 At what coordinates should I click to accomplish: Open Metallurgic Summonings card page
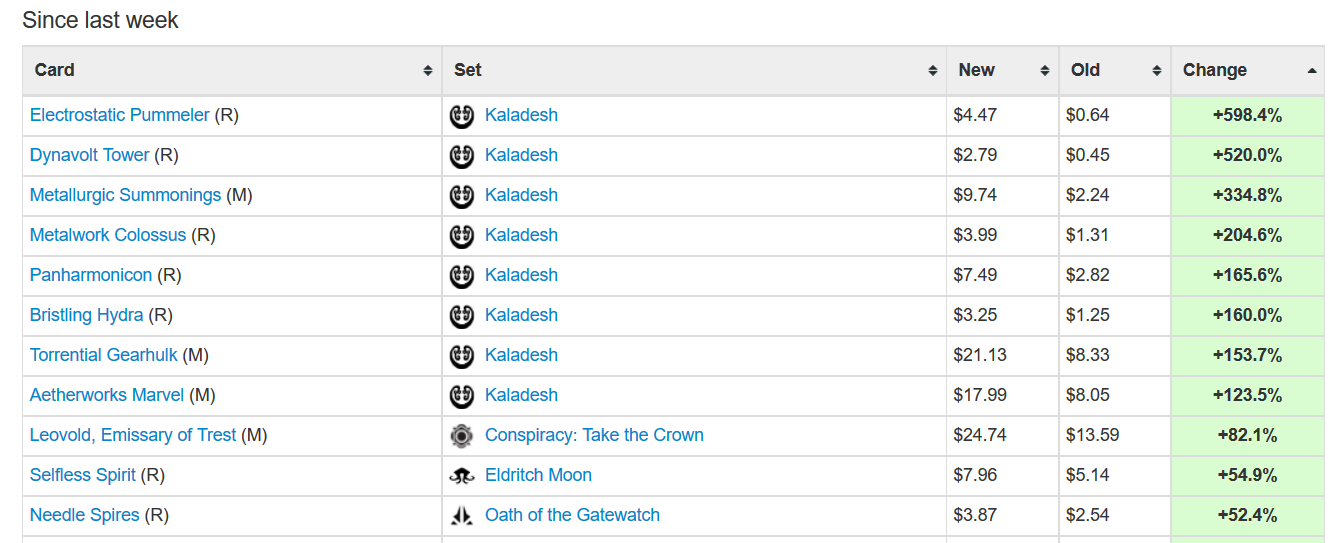[125, 195]
